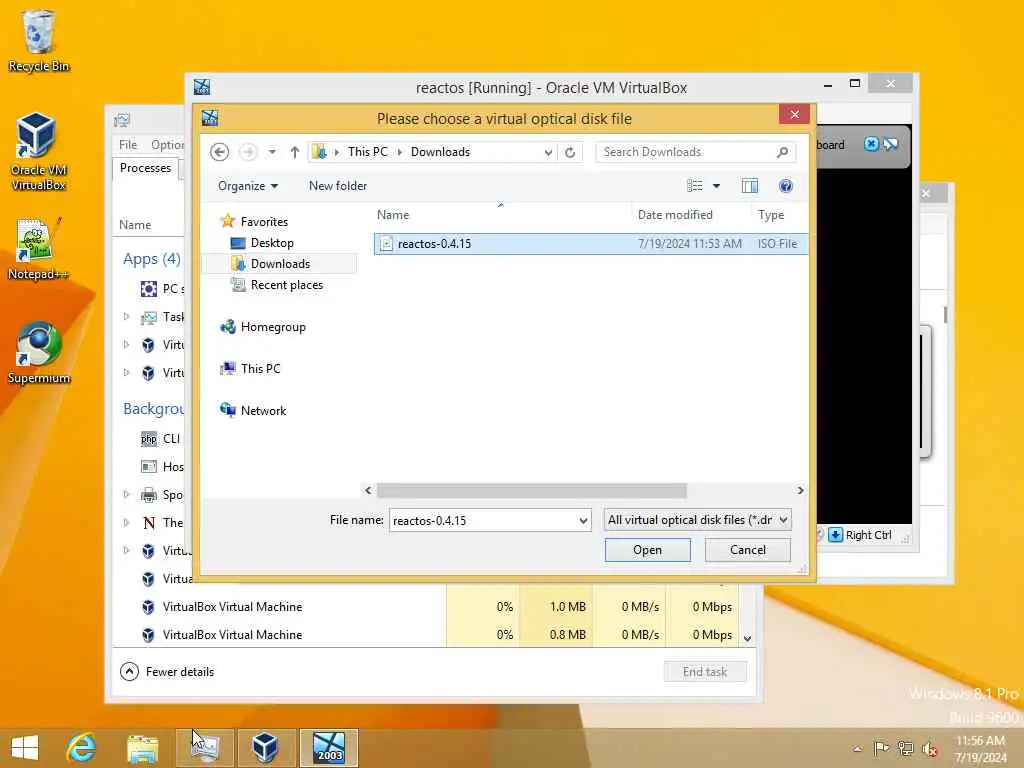
Task: Open Notepad++ desktop shortcut
Action: 39,249
